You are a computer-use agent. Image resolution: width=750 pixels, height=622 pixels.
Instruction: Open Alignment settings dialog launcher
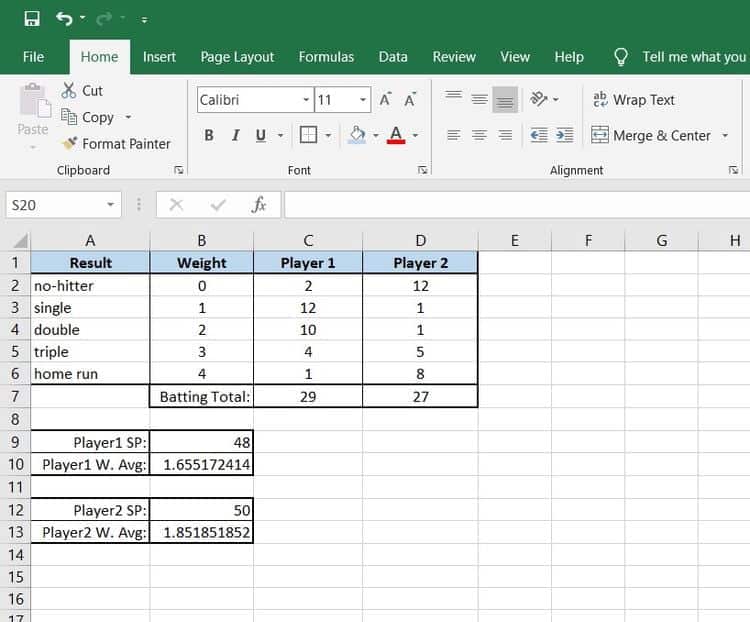point(733,170)
